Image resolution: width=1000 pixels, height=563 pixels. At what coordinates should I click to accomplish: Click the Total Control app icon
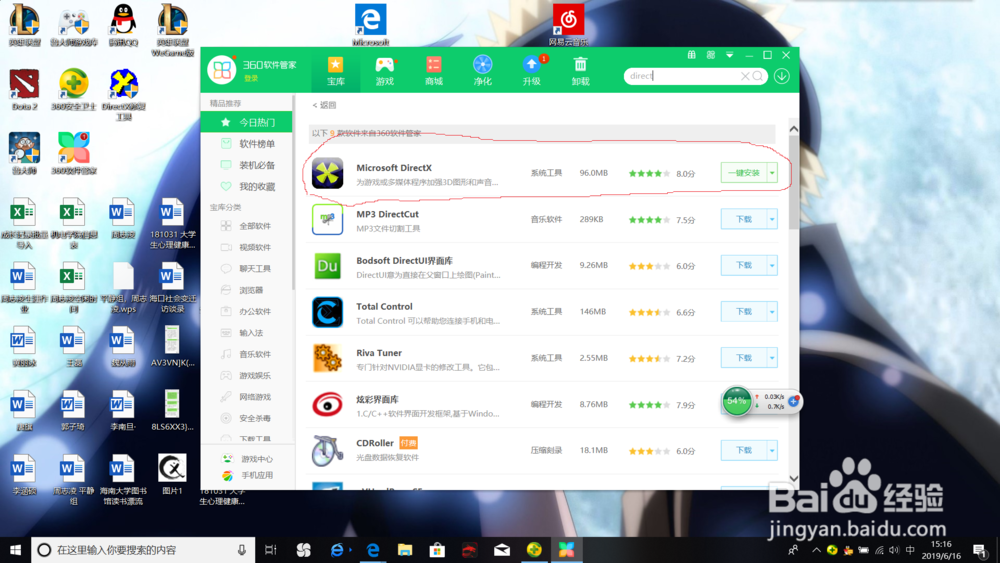click(x=327, y=312)
